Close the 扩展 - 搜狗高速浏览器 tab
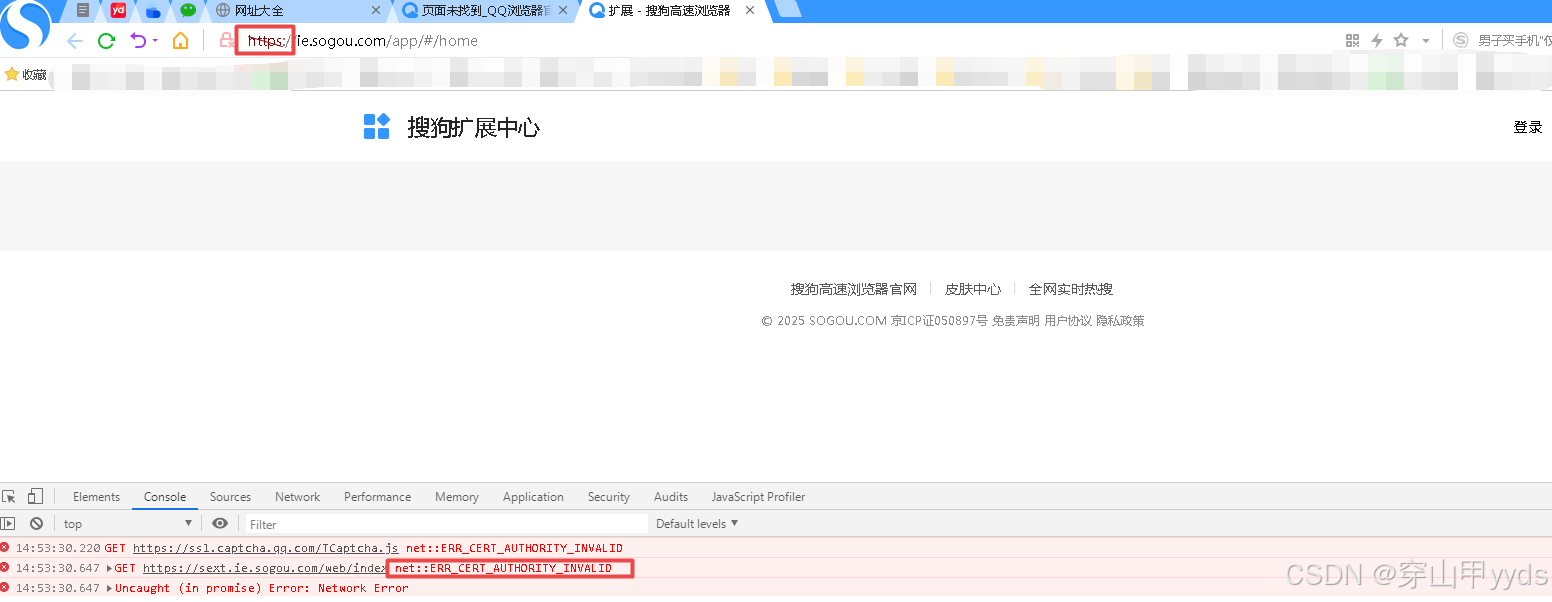Image resolution: width=1552 pixels, height=602 pixels. pyautogui.click(x=750, y=10)
